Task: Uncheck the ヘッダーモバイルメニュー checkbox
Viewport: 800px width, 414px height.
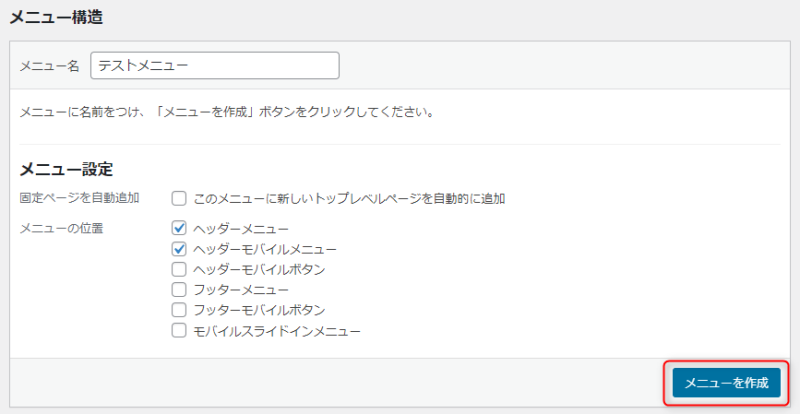Action: coord(179,249)
